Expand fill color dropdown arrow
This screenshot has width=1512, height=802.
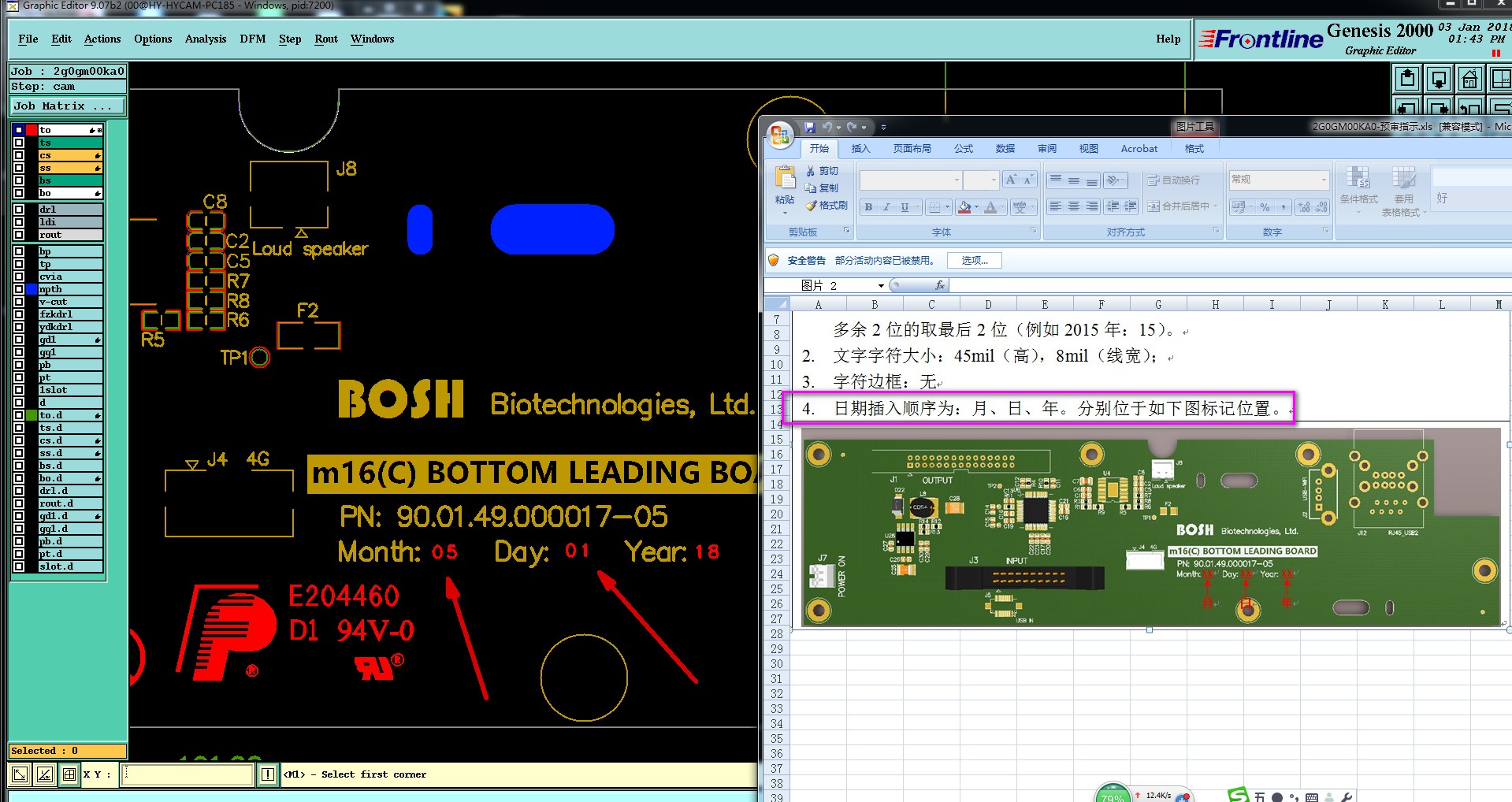(x=976, y=207)
